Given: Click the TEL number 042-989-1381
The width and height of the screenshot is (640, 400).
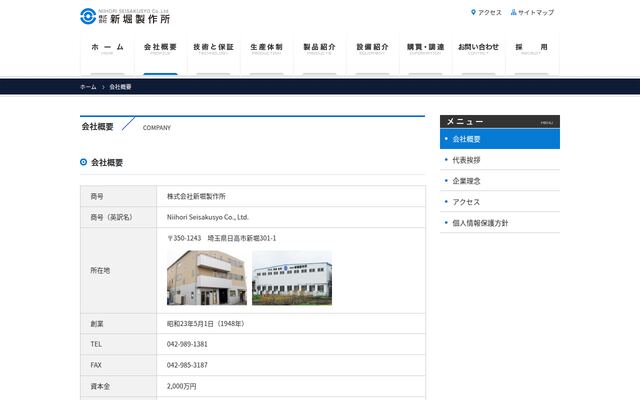Looking at the screenshot, I should click(187, 344).
